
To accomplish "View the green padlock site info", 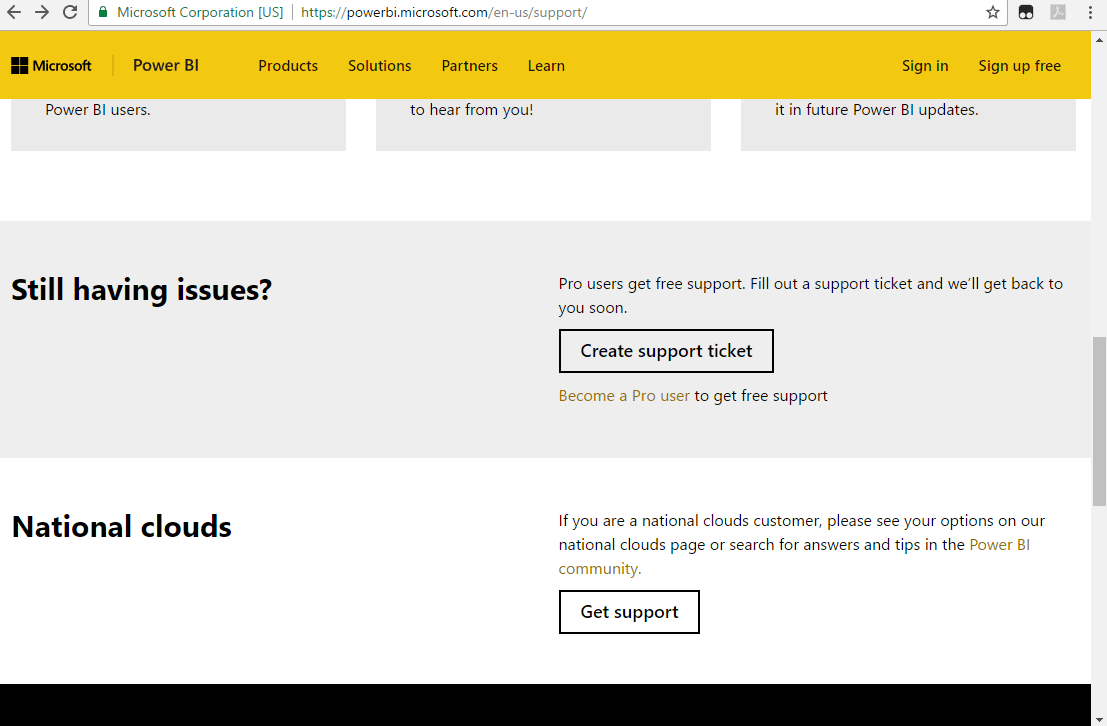I will point(103,12).
